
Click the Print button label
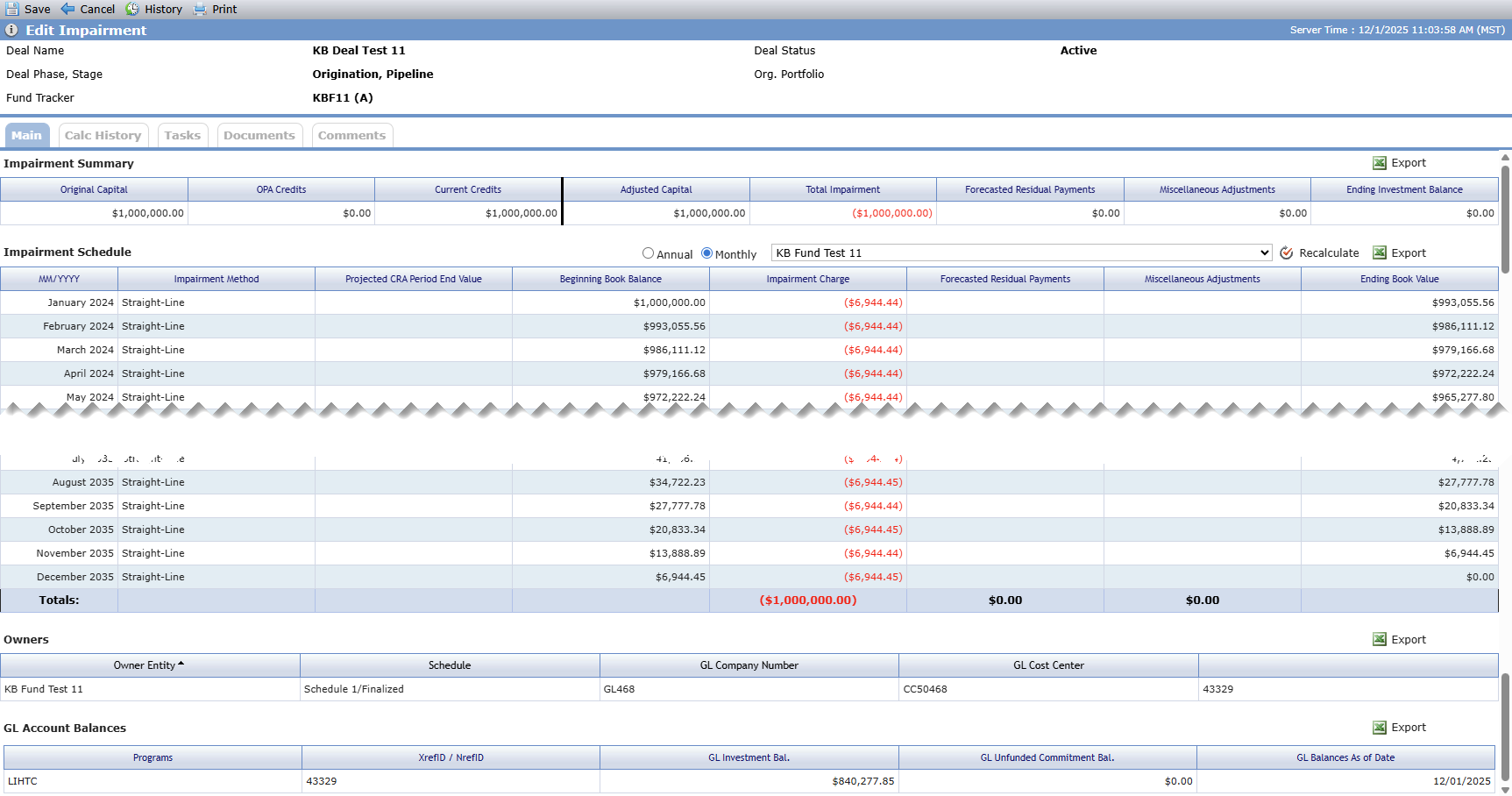(x=224, y=9)
